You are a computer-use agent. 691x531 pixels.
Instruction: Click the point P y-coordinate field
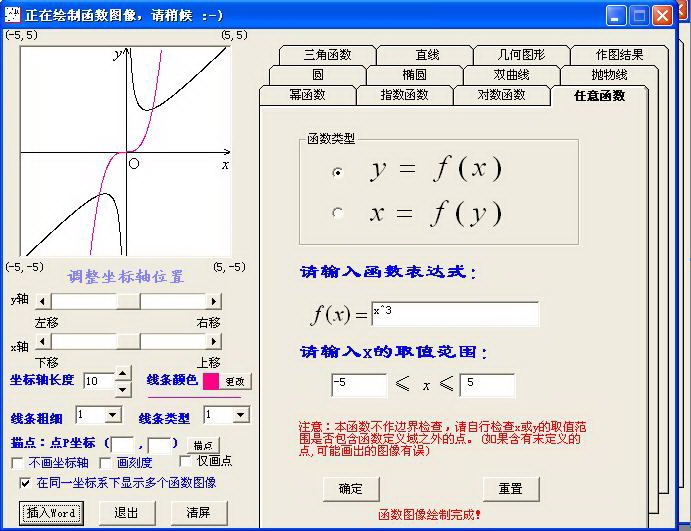coord(159,445)
